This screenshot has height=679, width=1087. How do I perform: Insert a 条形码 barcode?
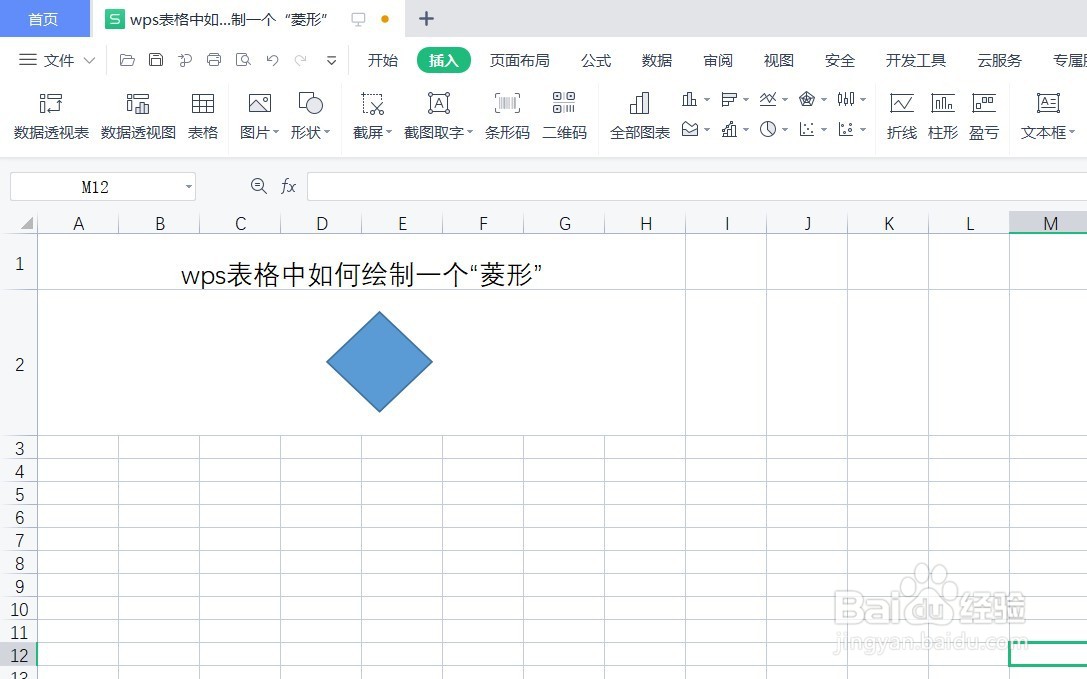pos(507,117)
